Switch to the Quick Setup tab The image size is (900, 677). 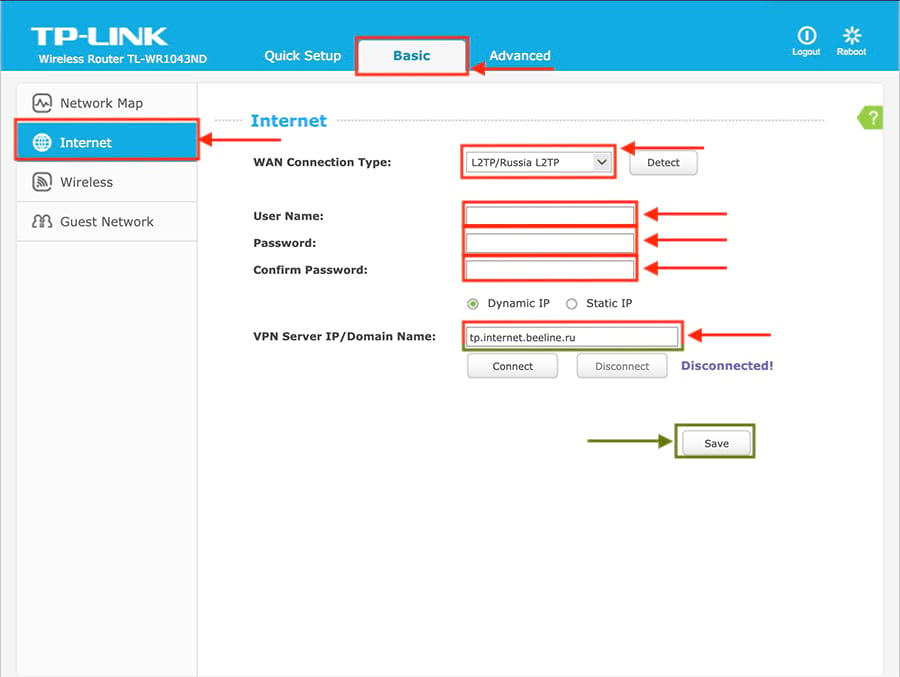point(302,56)
